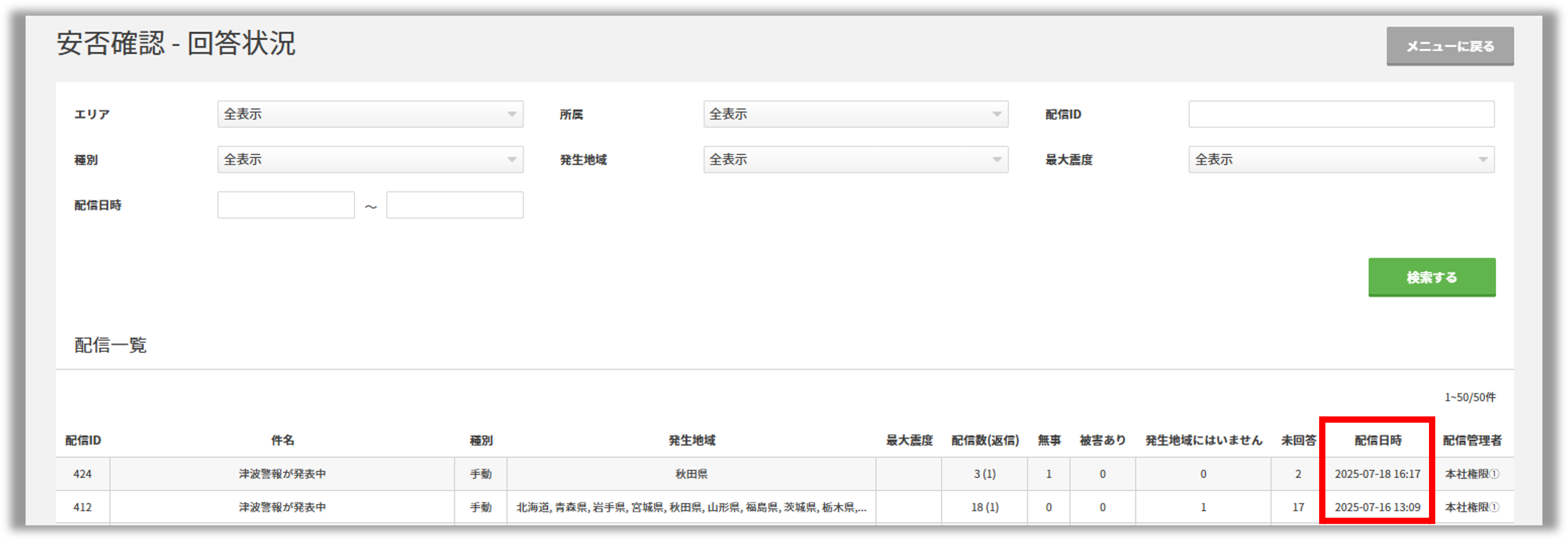Click the 配信ID input field
Screen dimensions: 1568x541
pos(1341,114)
